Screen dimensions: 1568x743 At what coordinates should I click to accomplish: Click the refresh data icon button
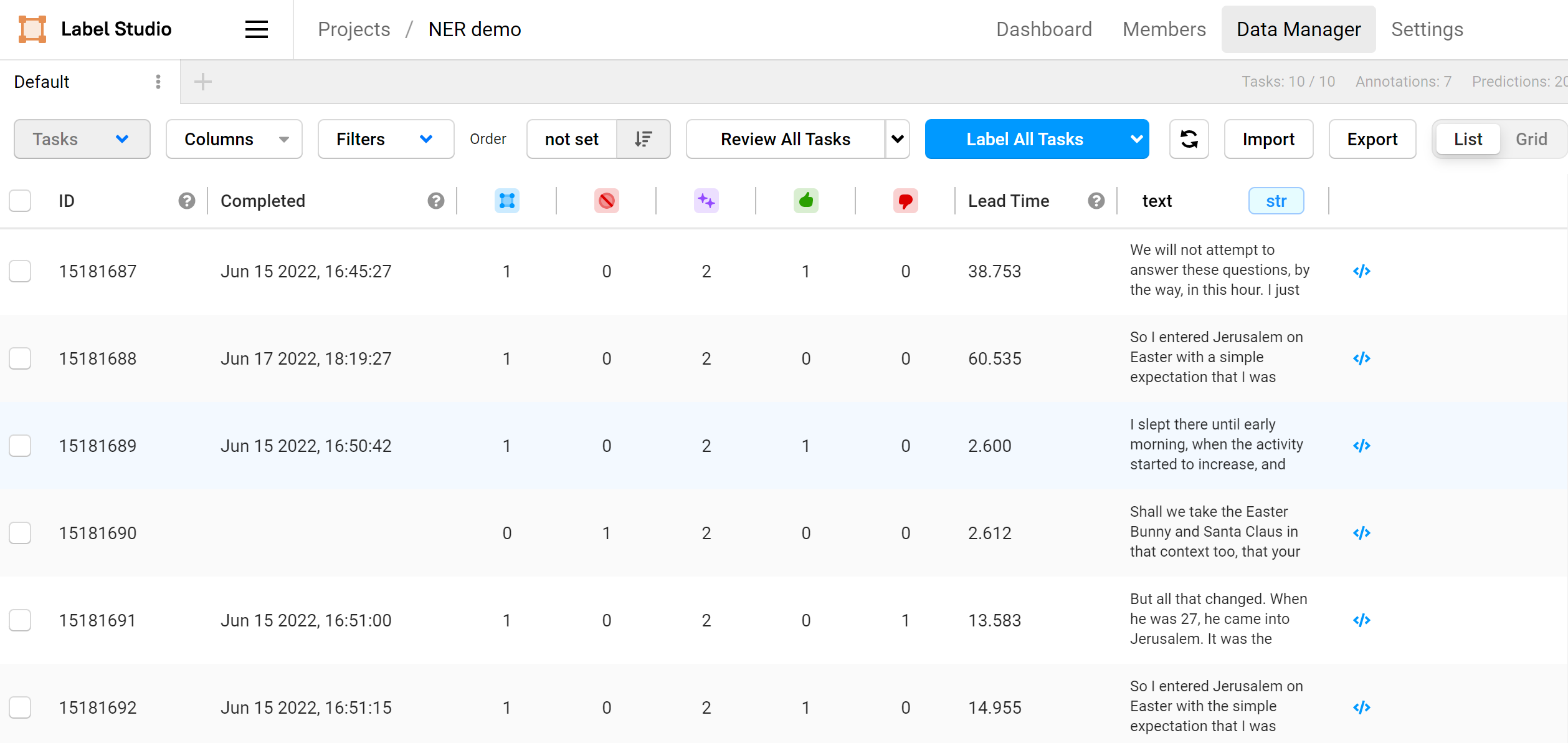pyautogui.click(x=1189, y=139)
